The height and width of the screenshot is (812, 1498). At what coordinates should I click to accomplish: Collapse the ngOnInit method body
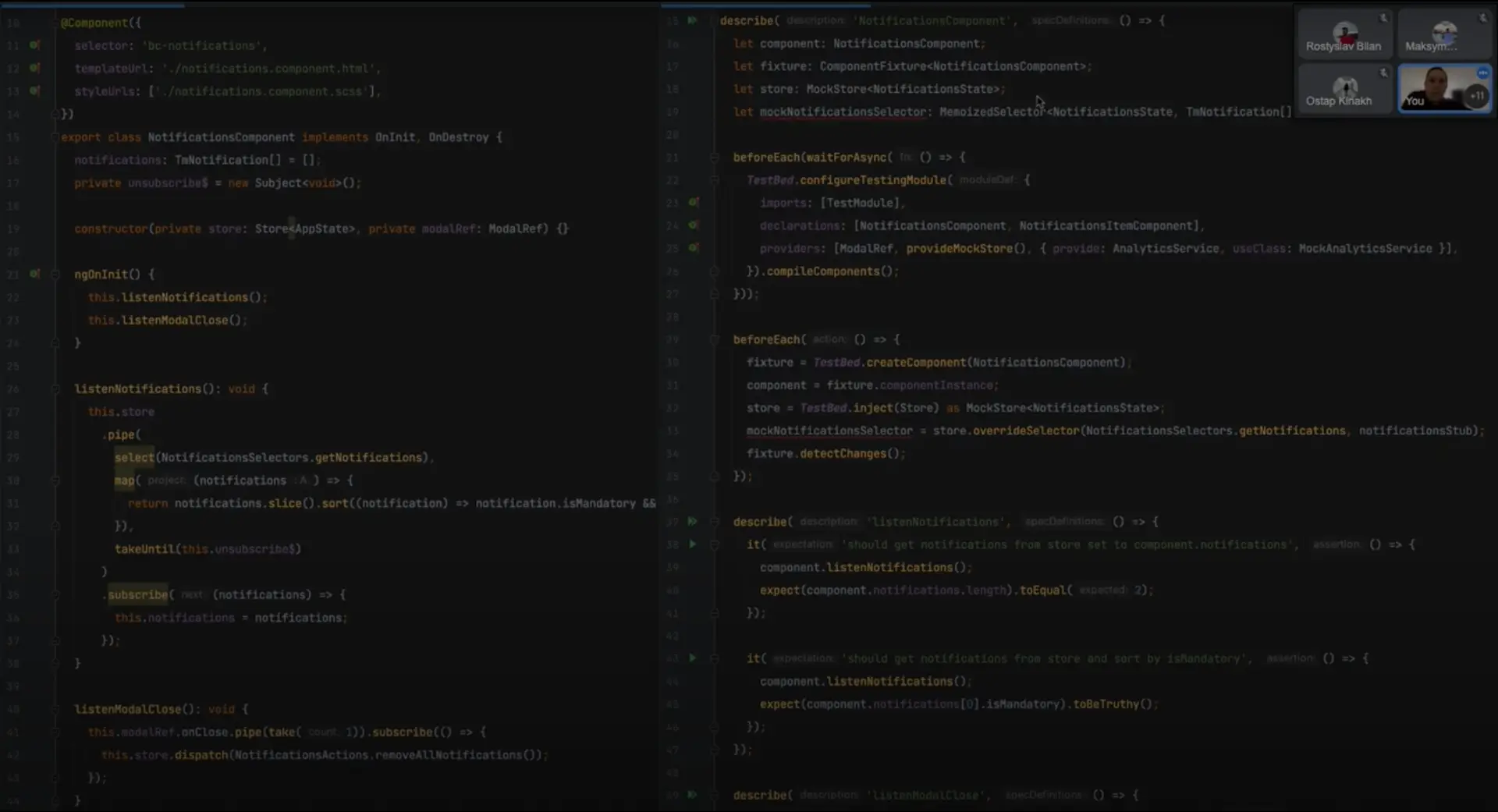[55, 275]
